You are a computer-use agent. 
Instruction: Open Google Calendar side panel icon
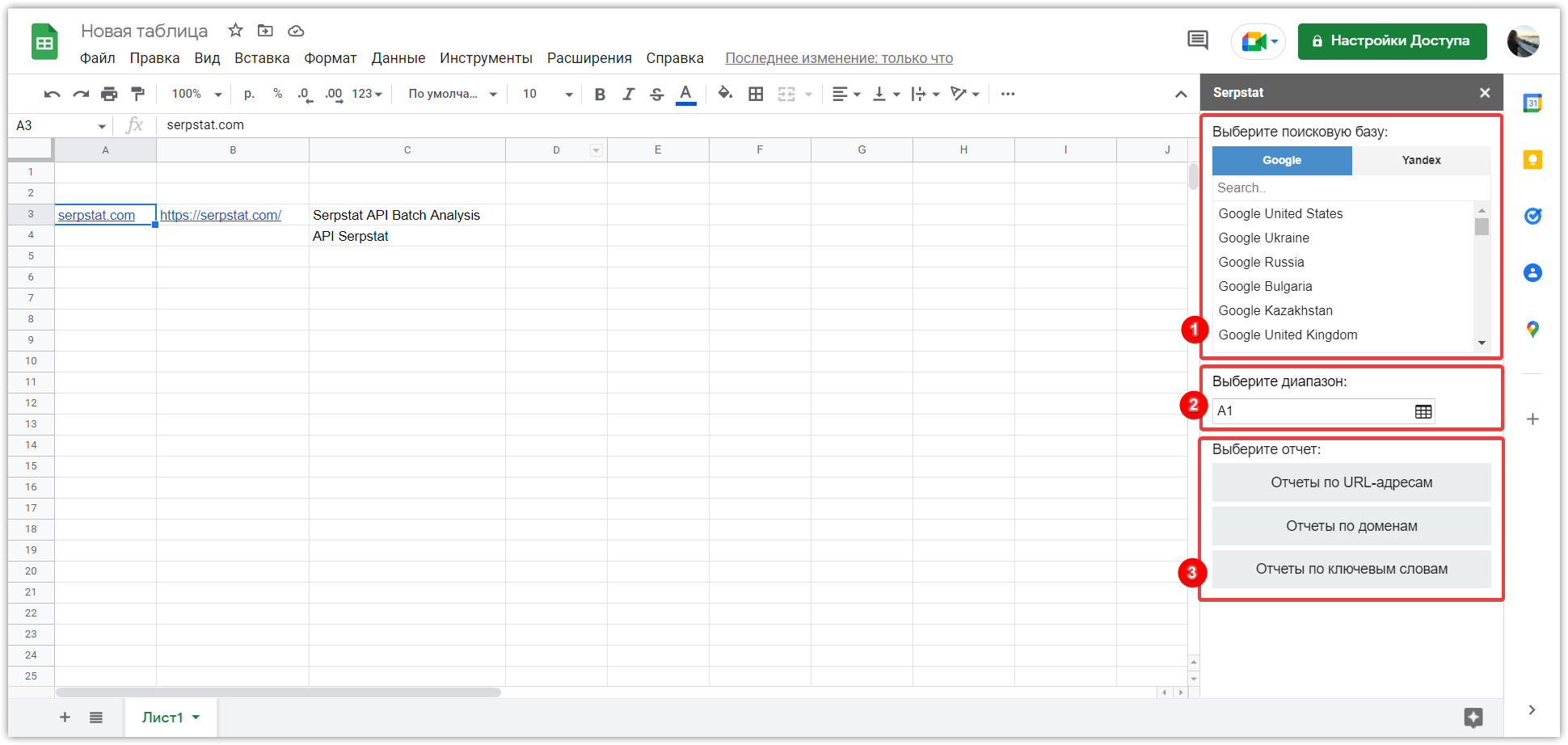tap(1532, 103)
